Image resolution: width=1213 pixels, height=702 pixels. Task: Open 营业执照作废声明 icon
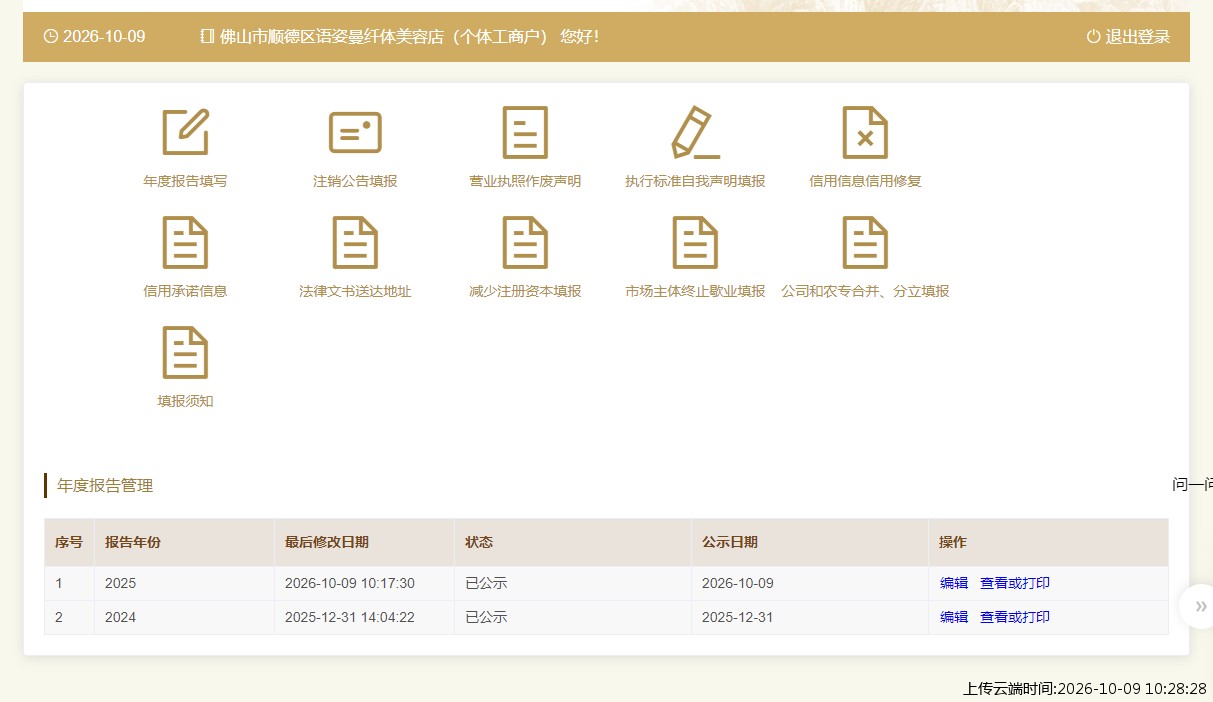click(525, 132)
